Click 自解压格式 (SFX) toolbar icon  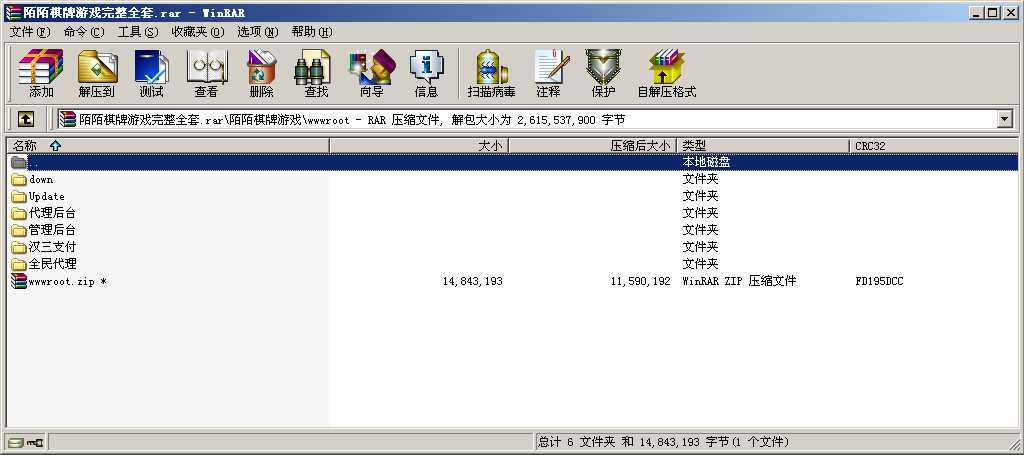(x=667, y=73)
